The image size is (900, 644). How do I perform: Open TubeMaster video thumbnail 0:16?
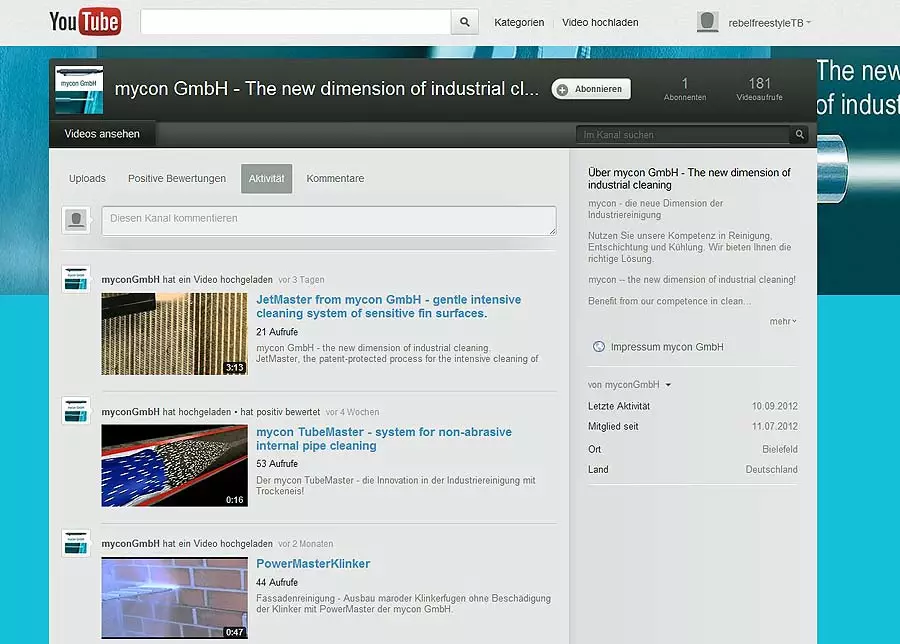pos(174,465)
